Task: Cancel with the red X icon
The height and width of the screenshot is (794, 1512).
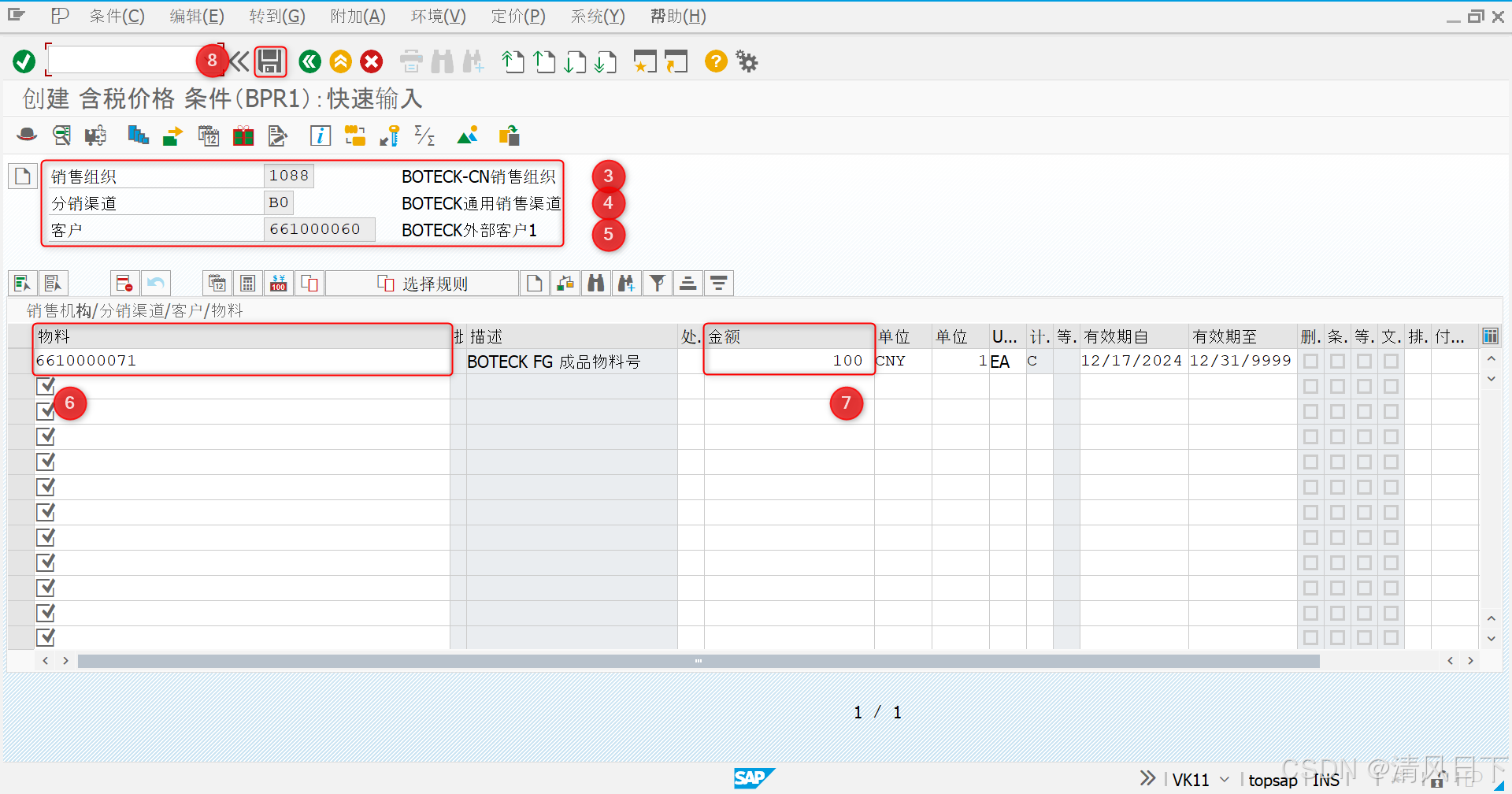Action: pyautogui.click(x=372, y=61)
